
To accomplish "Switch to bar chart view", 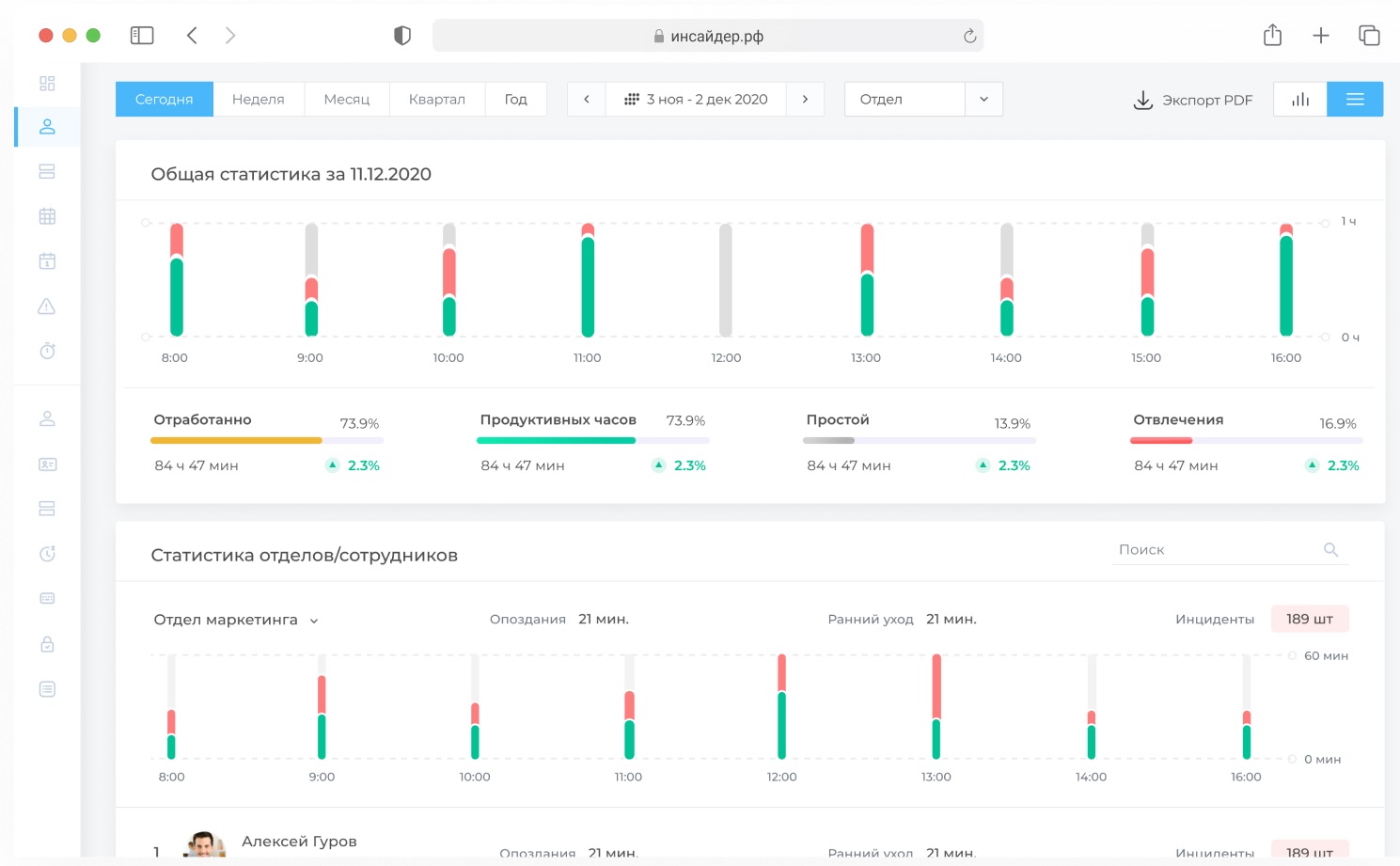I will point(1299,100).
